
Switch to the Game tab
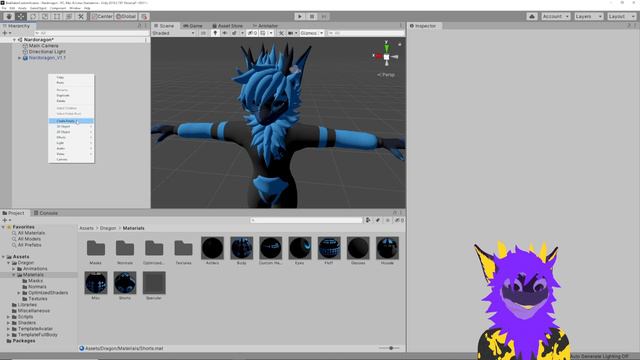tap(193, 26)
